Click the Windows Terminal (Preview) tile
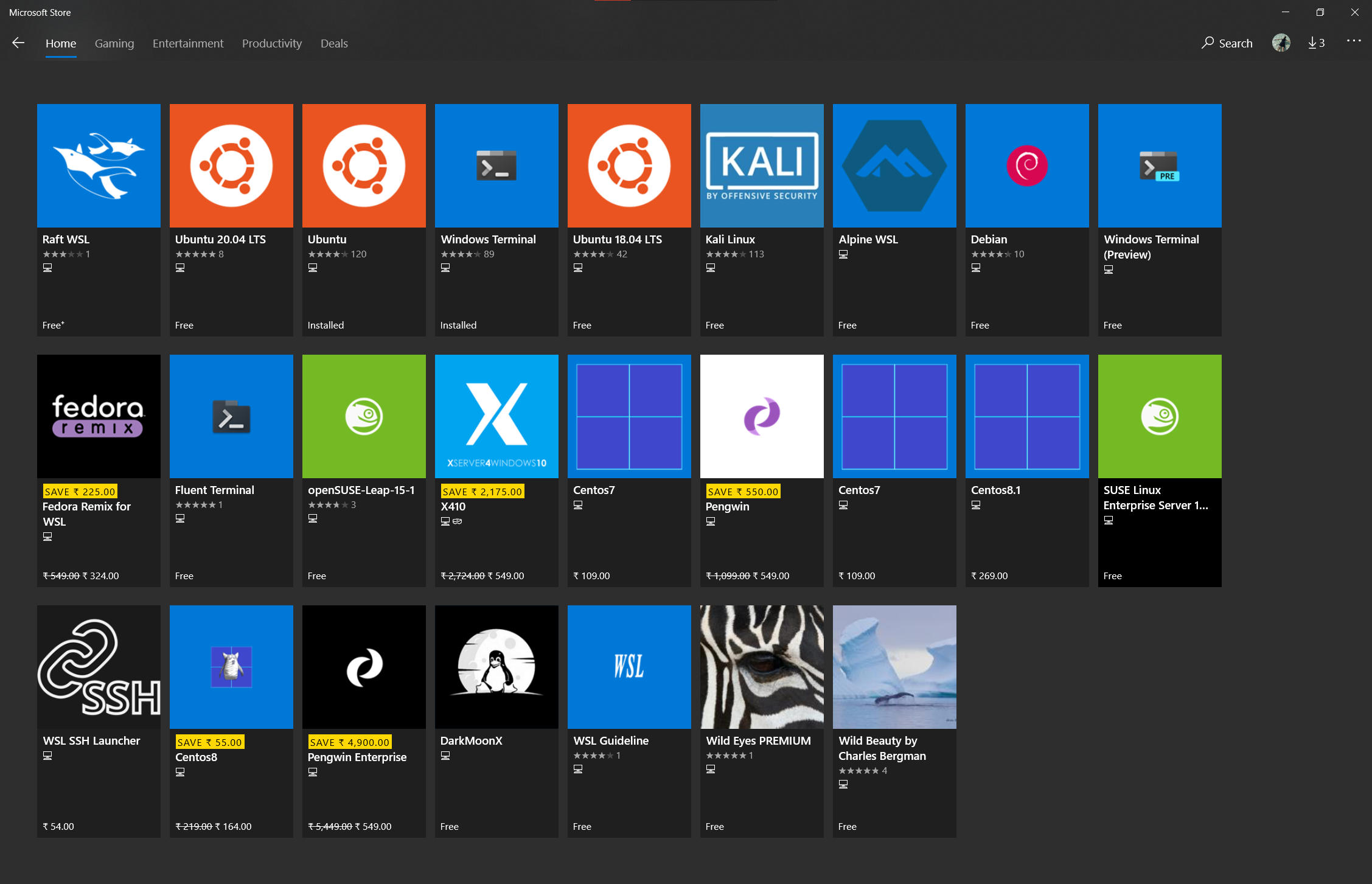Viewport: 1372px width, 884px height. [x=1160, y=165]
